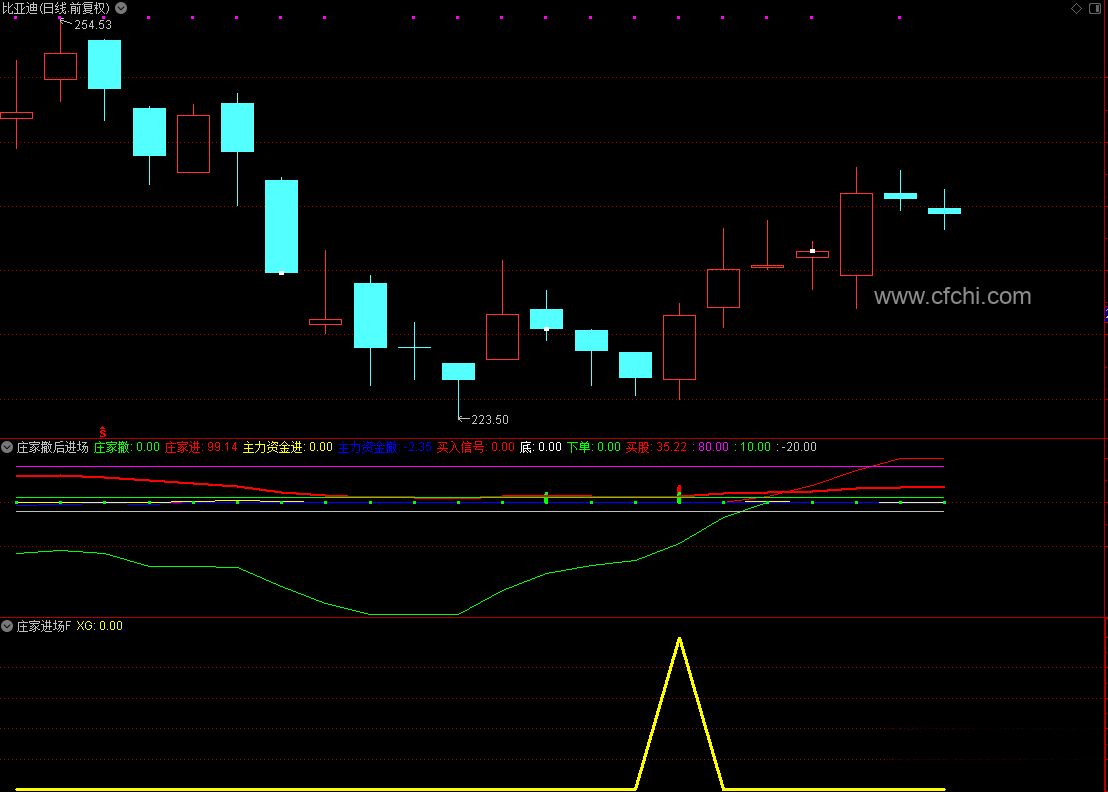This screenshot has width=1108, height=792.
Task: Toggle the side panel layout icon
Action: click(1095, 8)
